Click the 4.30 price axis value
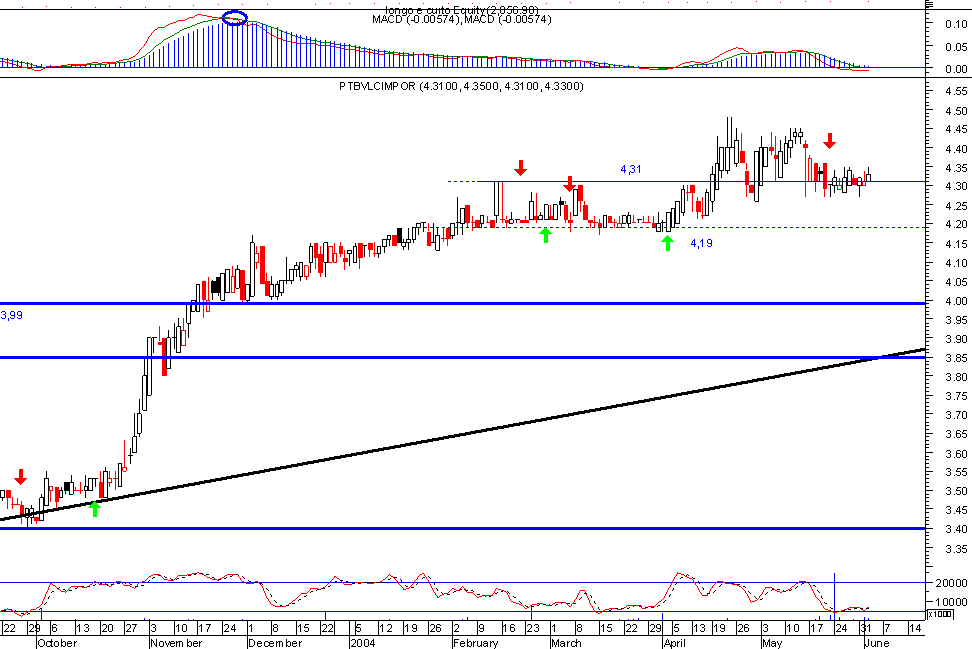The width and height of the screenshot is (972, 649). point(957,187)
